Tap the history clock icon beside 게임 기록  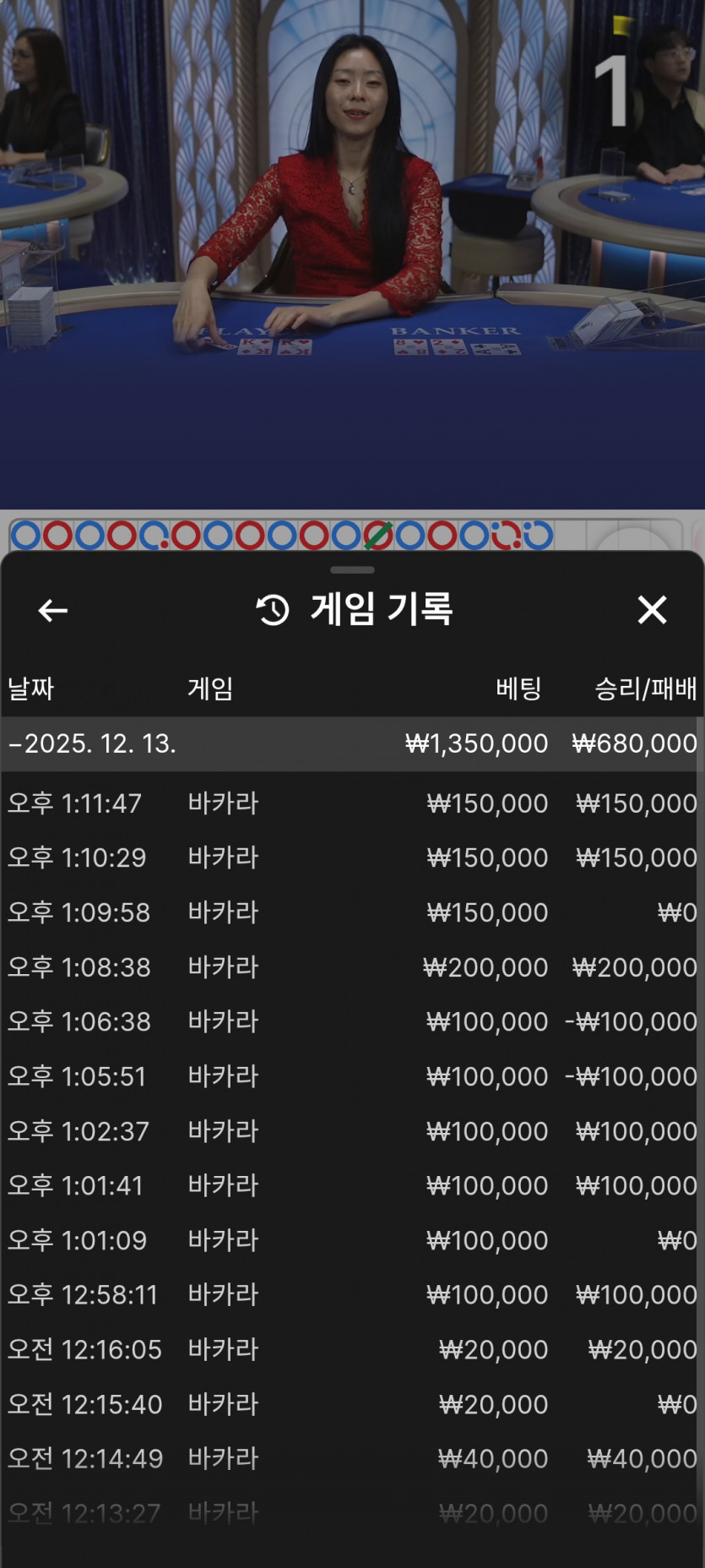click(273, 610)
